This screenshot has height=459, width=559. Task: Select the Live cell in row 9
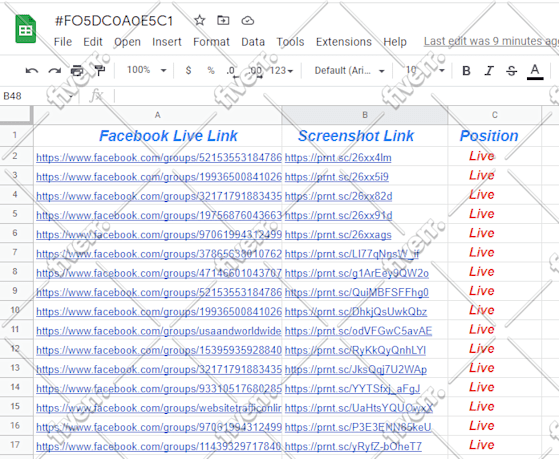494,291
